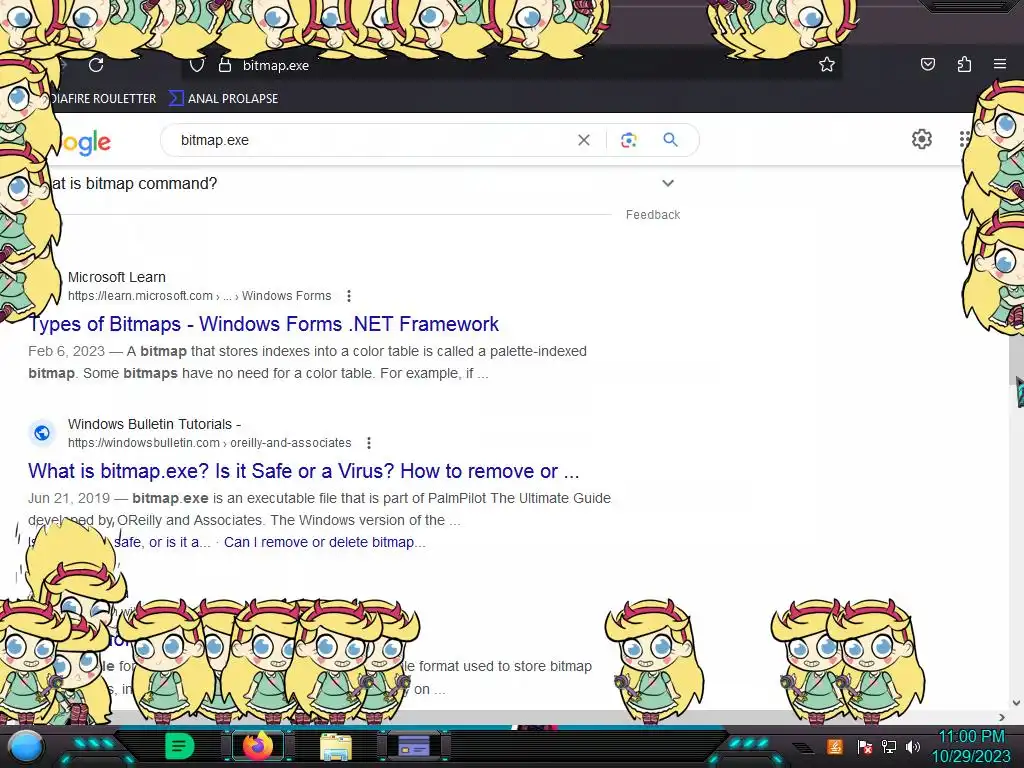Click the Google logo
The image size is (1024, 768).
tap(86, 142)
